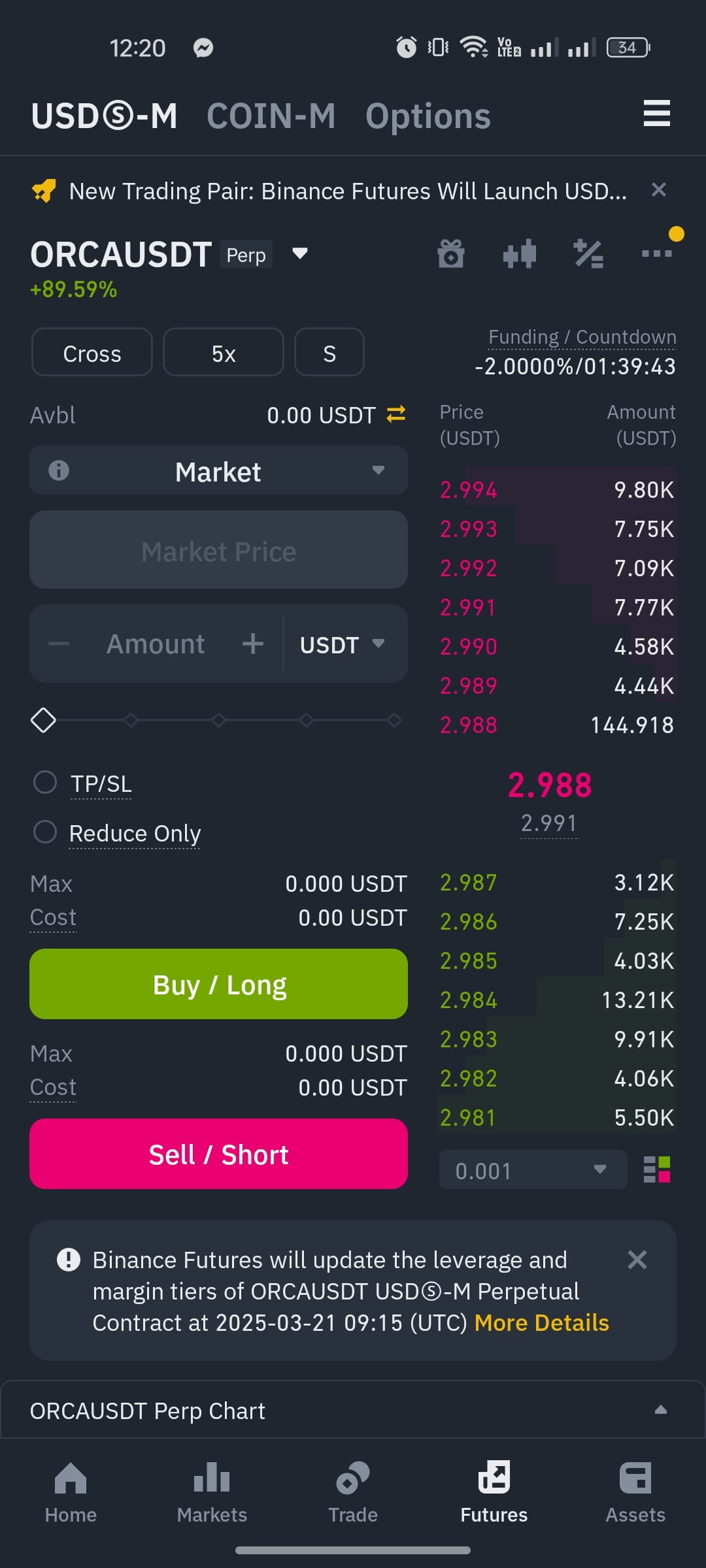Tap the info icon in Market field
Screen dimensions: 706x1568
tap(59, 470)
